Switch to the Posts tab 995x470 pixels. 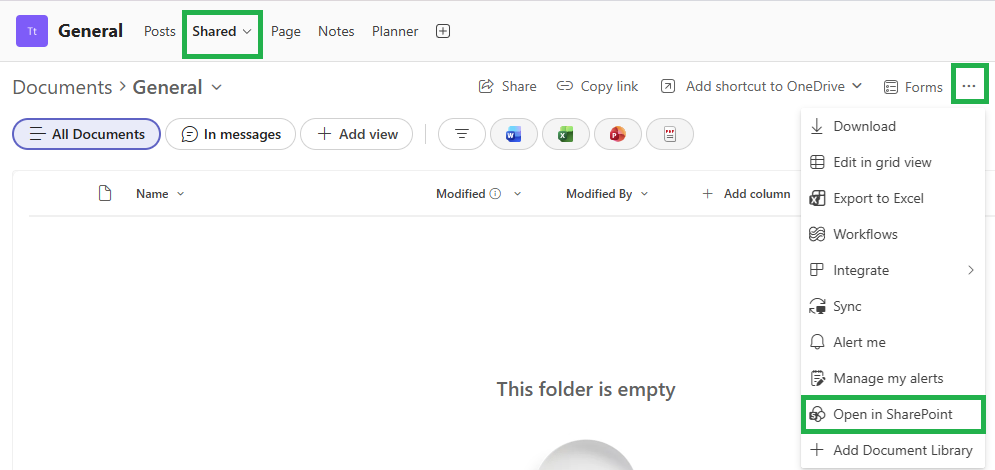coord(160,31)
